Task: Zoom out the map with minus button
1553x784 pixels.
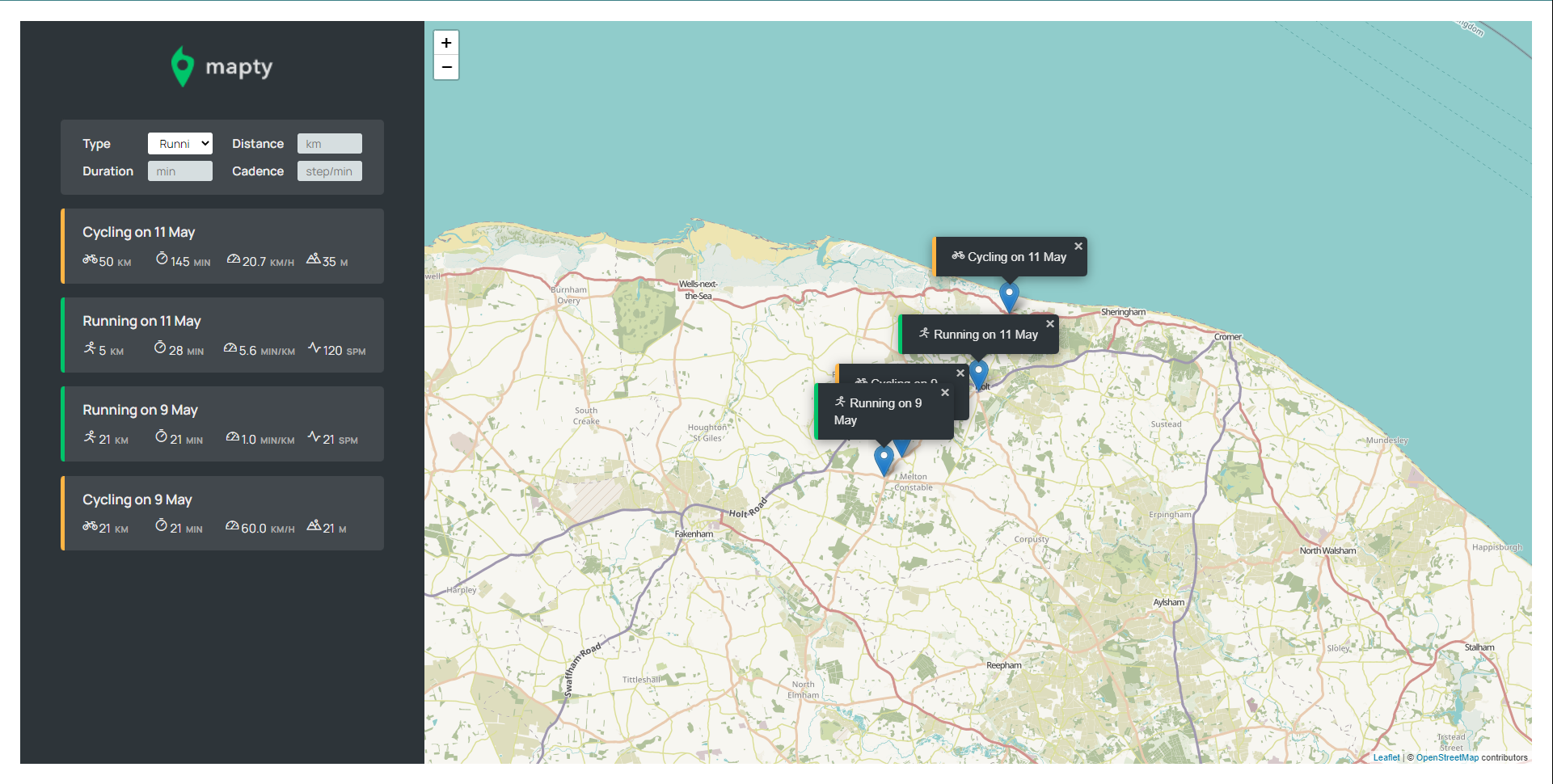Action: click(x=446, y=67)
